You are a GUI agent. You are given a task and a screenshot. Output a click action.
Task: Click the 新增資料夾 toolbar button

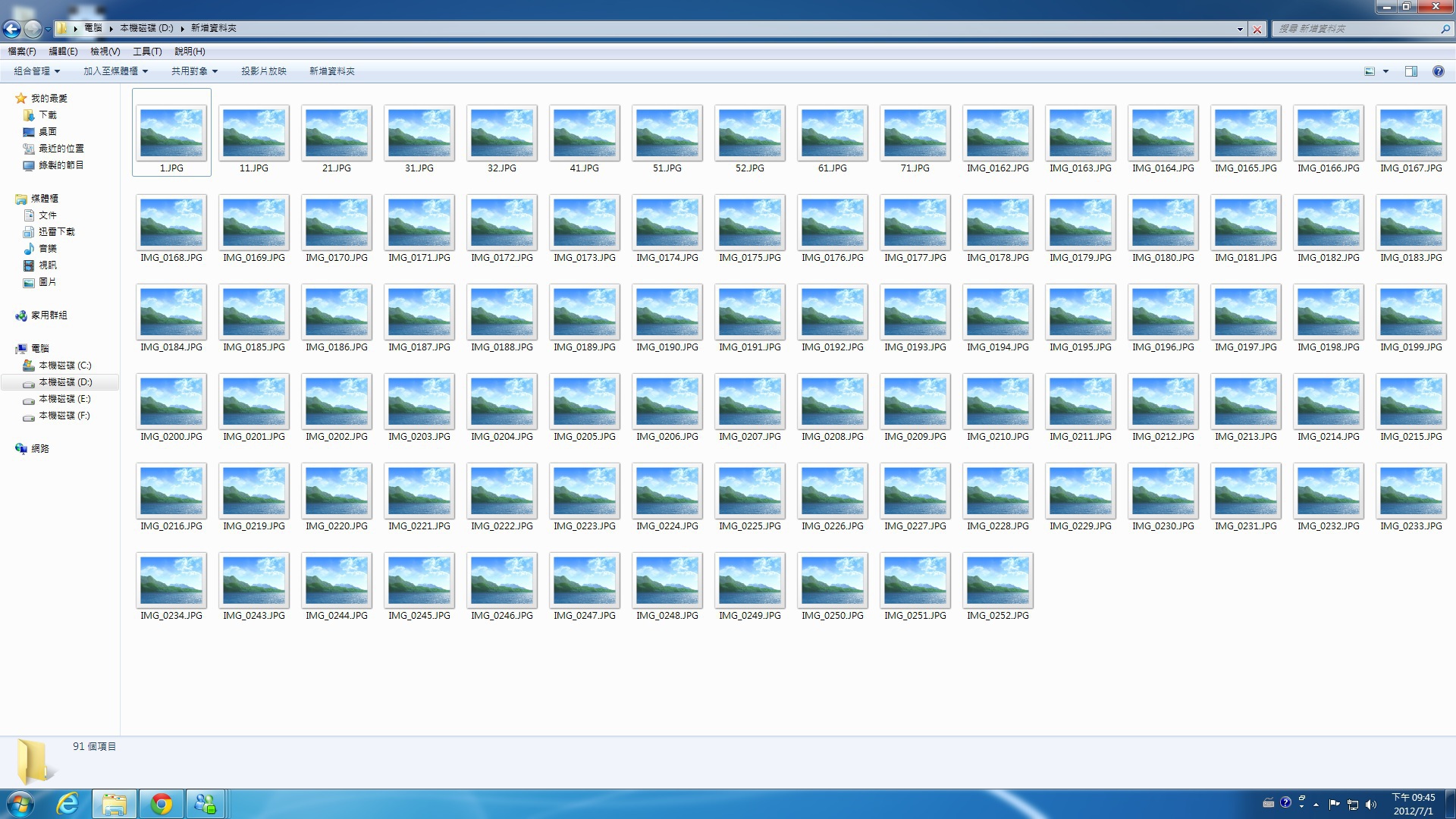331,71
